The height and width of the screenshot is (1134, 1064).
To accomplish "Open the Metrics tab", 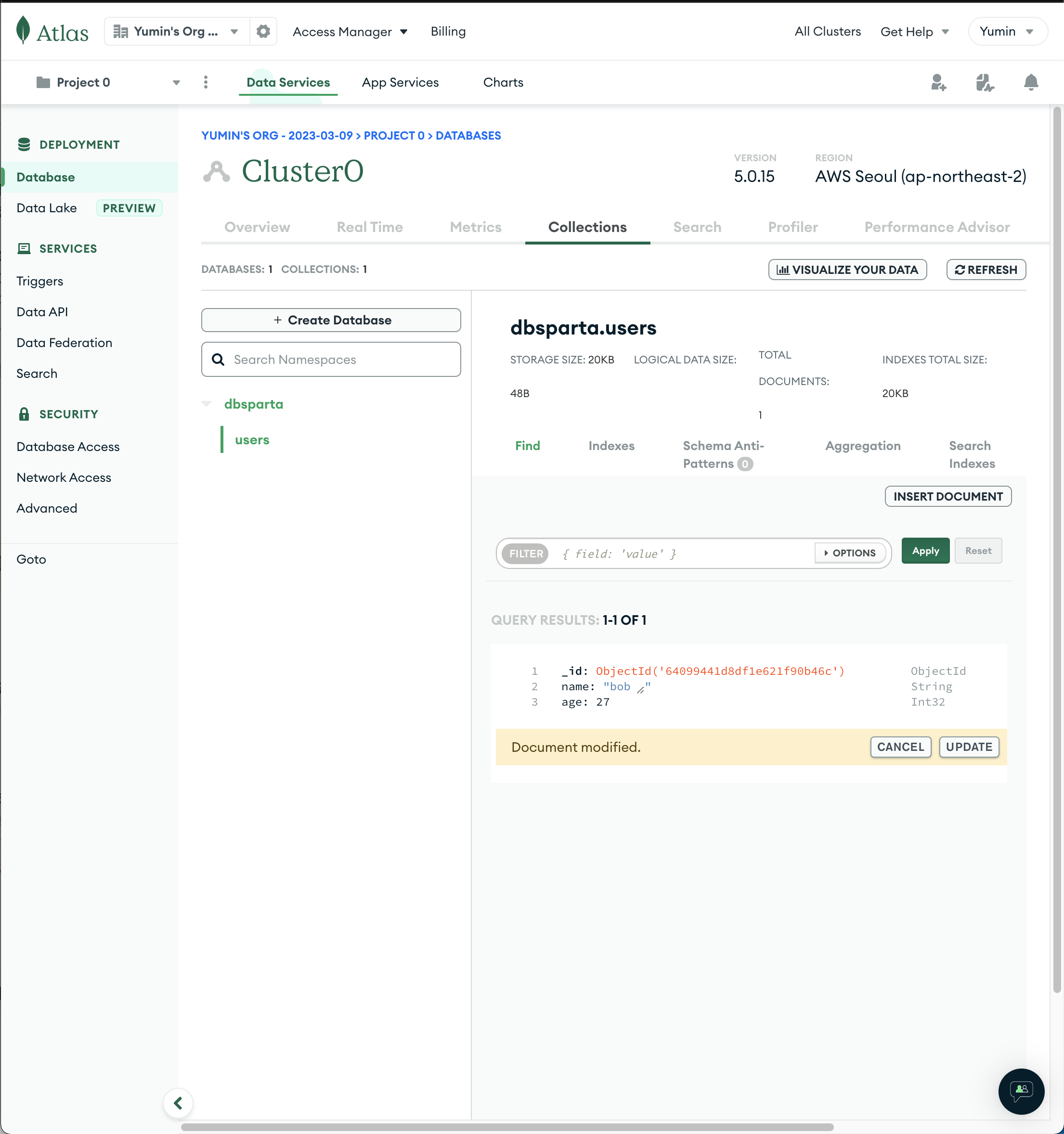I will (476, 227).
